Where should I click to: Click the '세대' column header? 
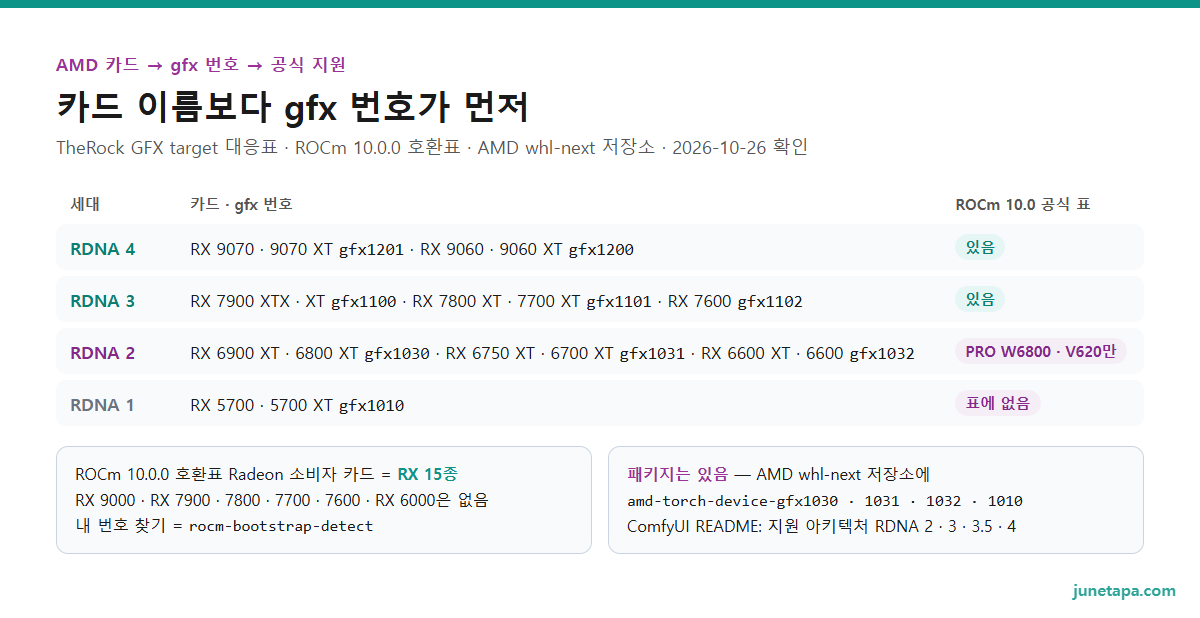[85, 205]
